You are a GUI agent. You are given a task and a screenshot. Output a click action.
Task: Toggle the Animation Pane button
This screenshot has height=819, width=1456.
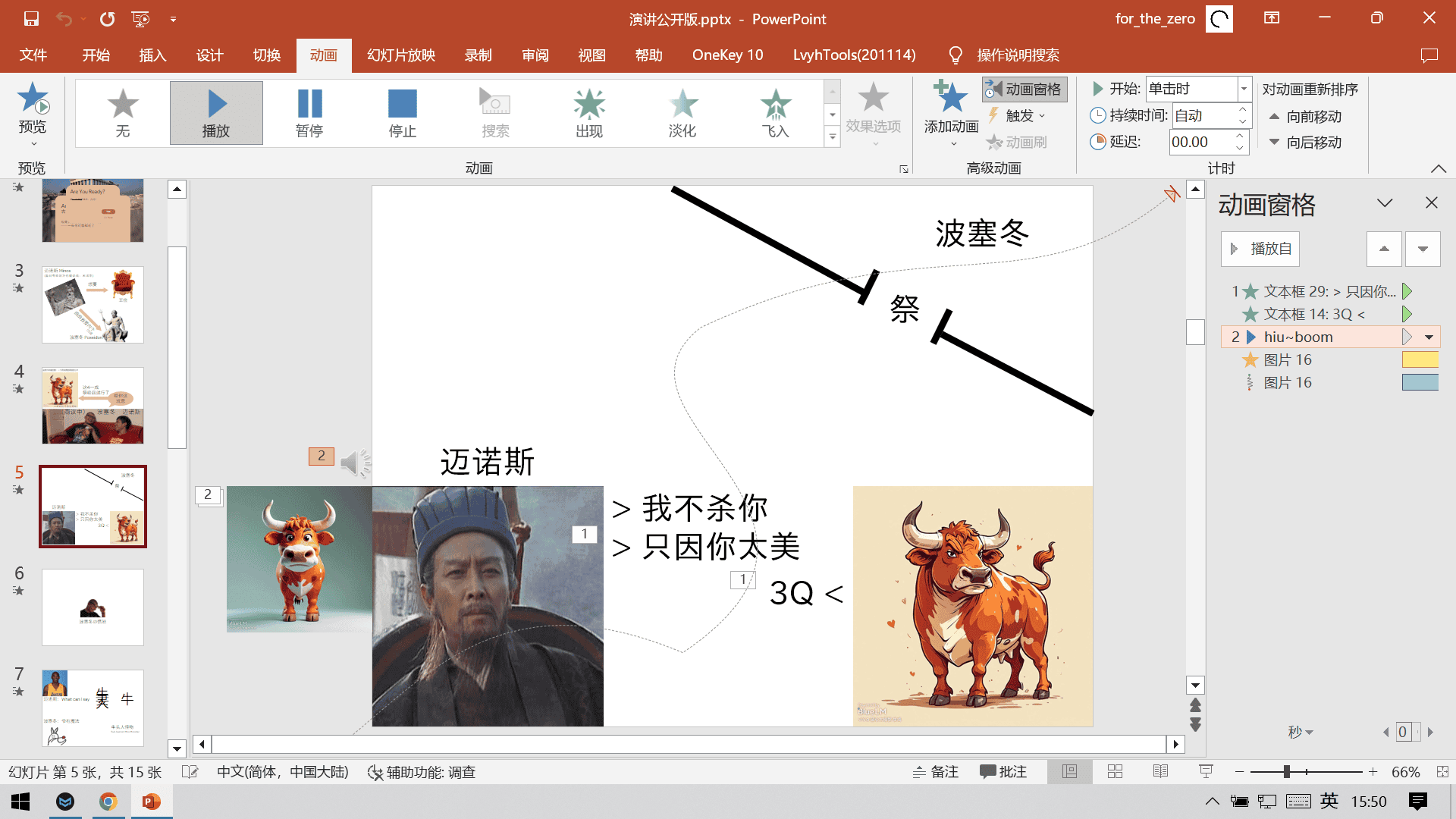(x=1025, y=89)
